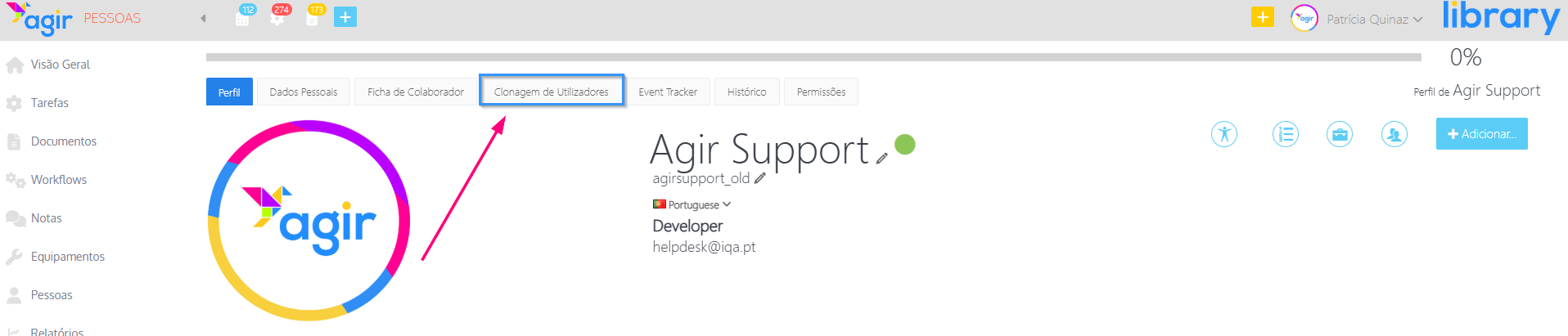This screenshot has height=336, width=1568.
Task: Click the accessibility person circle icon
Action: (1224, 134)
